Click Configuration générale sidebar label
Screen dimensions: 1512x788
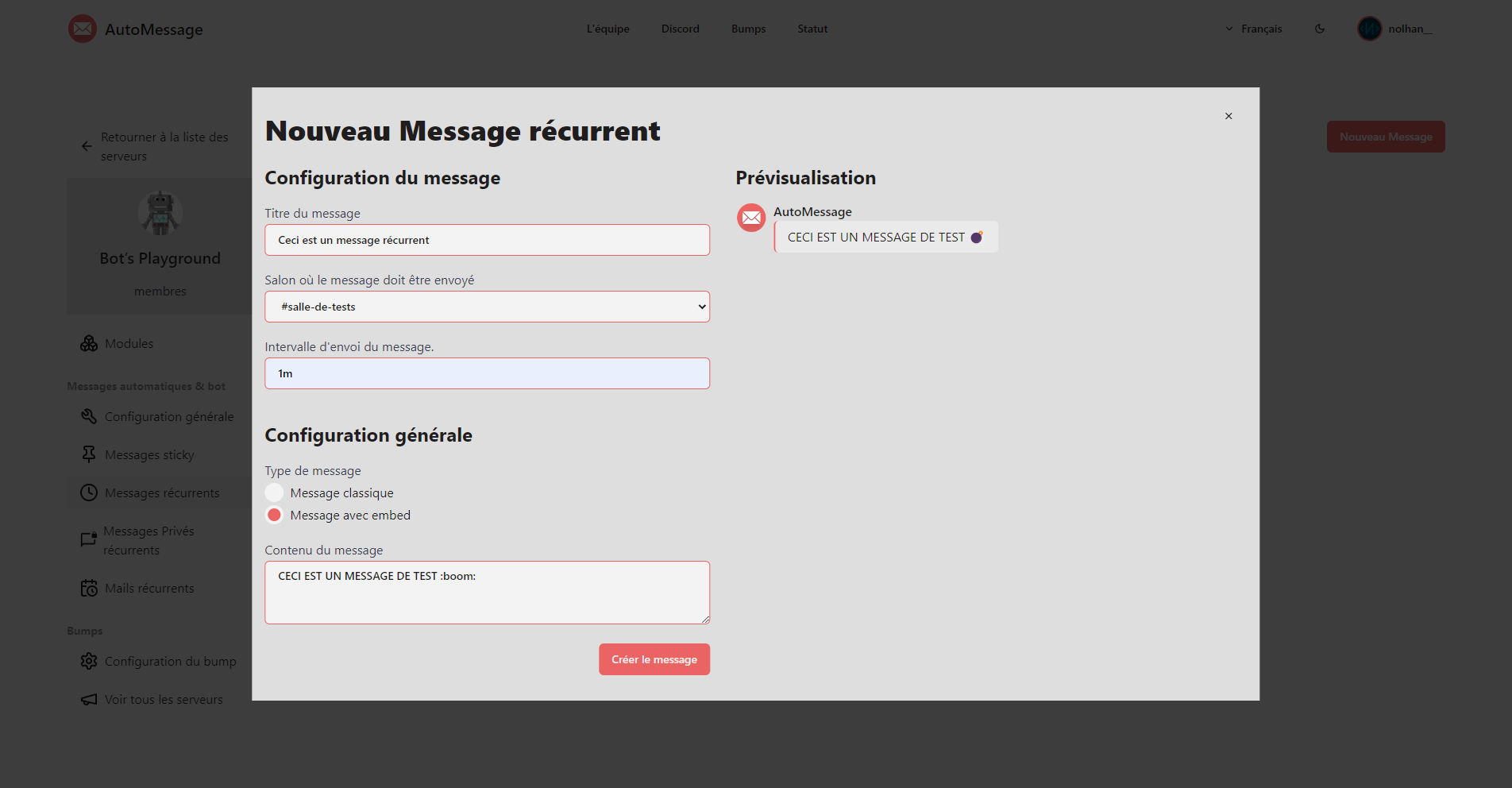[x=169, y=416]
